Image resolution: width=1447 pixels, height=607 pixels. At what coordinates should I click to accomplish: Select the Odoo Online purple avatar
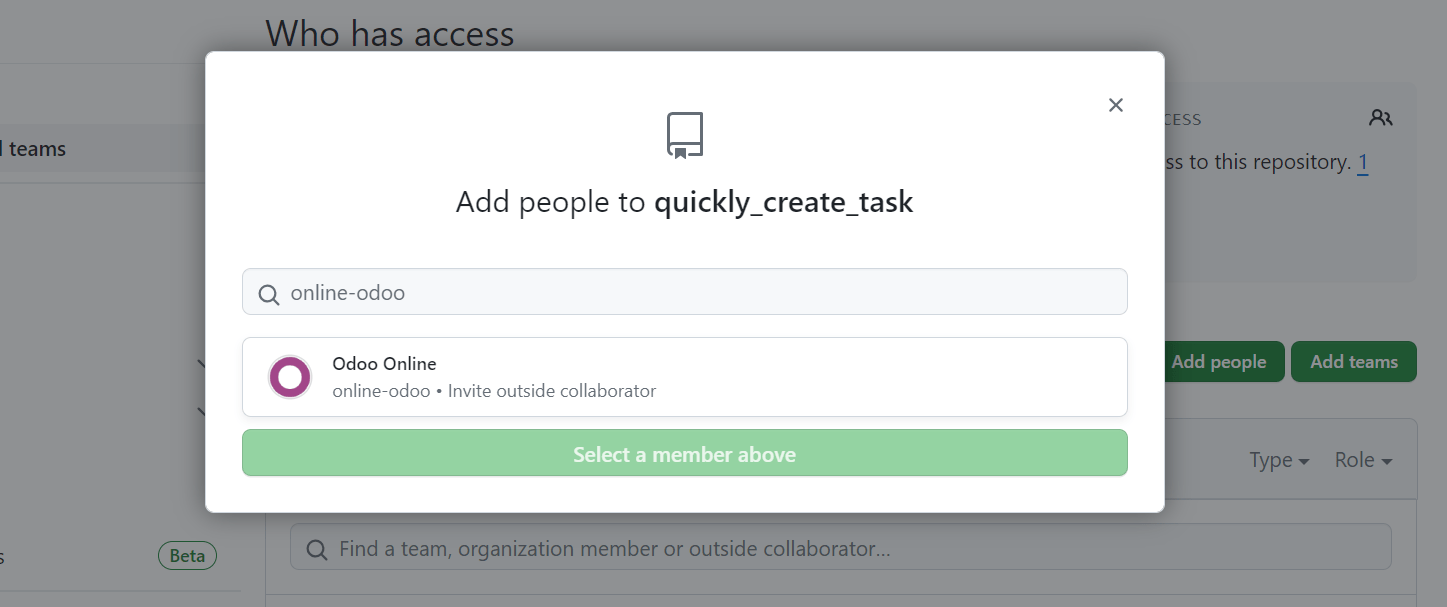290,377
